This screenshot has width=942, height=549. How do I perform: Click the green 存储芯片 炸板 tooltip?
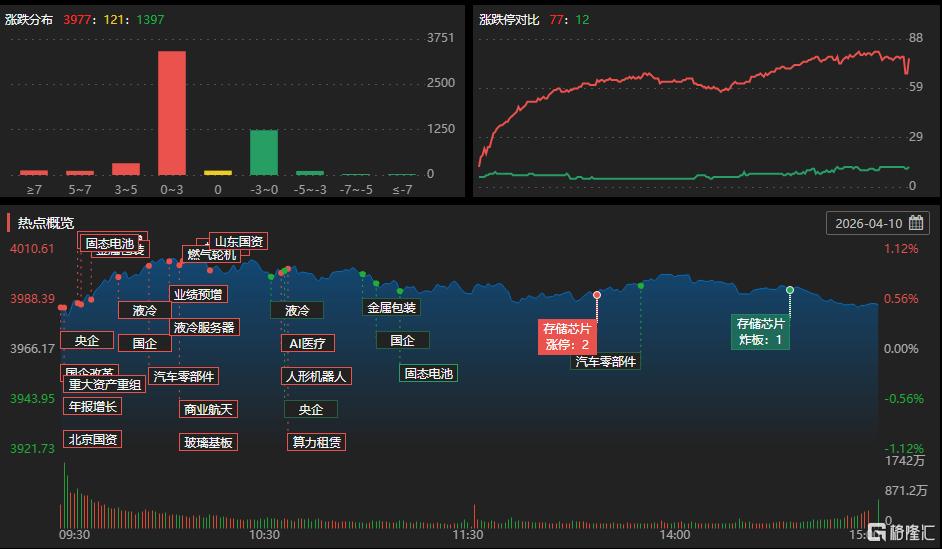pos(761,332)
